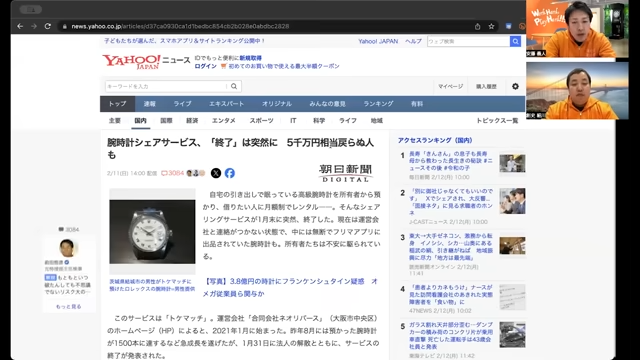Go back with the browser back arrow

tap(20, 26)
